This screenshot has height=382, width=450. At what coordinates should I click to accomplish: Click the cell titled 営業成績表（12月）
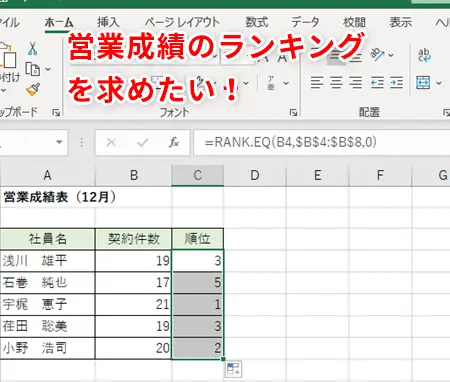coord(47,197)
